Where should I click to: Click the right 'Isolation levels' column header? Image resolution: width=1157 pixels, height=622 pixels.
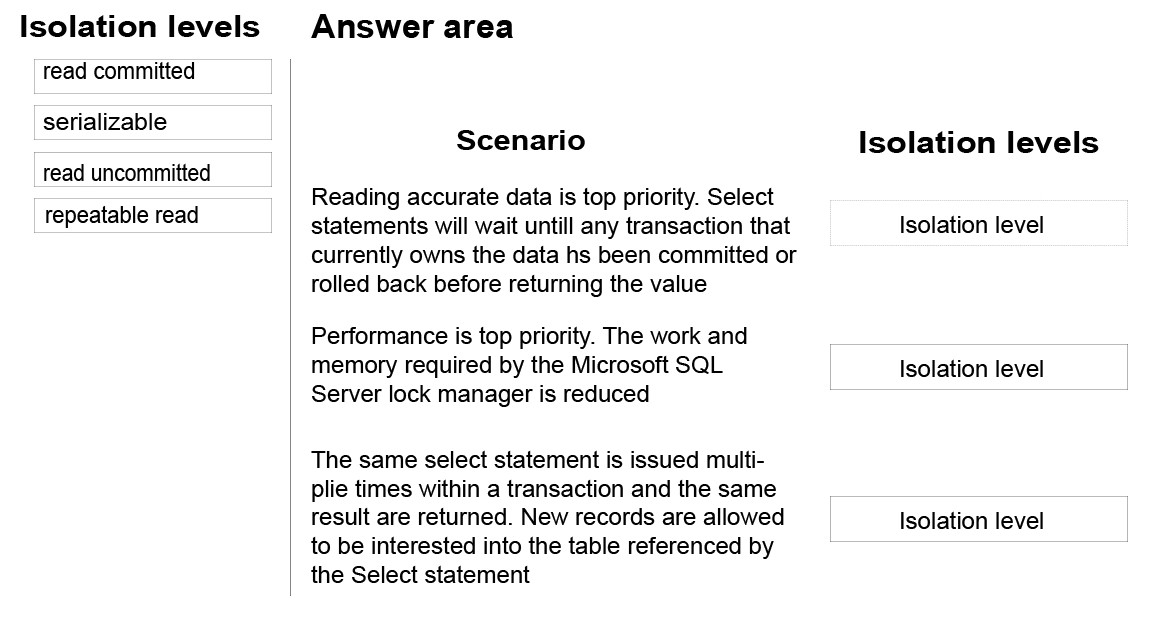(978, 142)
